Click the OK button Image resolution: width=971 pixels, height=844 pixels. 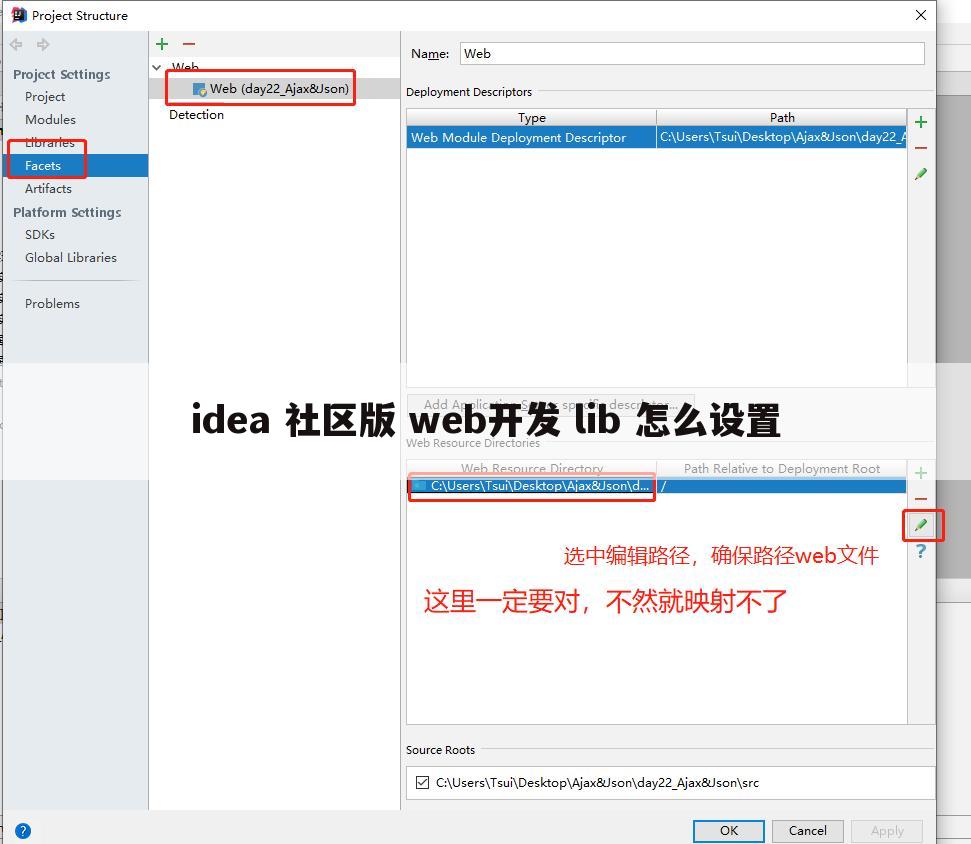[728, 831]
